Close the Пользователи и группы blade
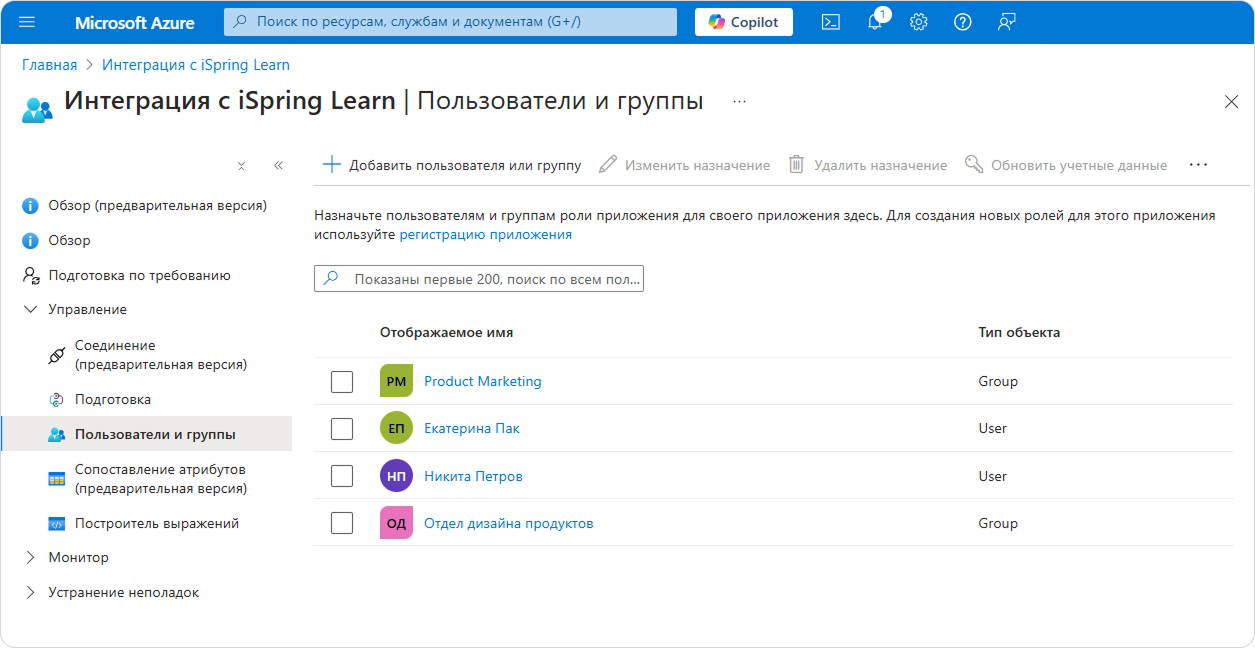1255x648 pixels. pos(1232,101)
